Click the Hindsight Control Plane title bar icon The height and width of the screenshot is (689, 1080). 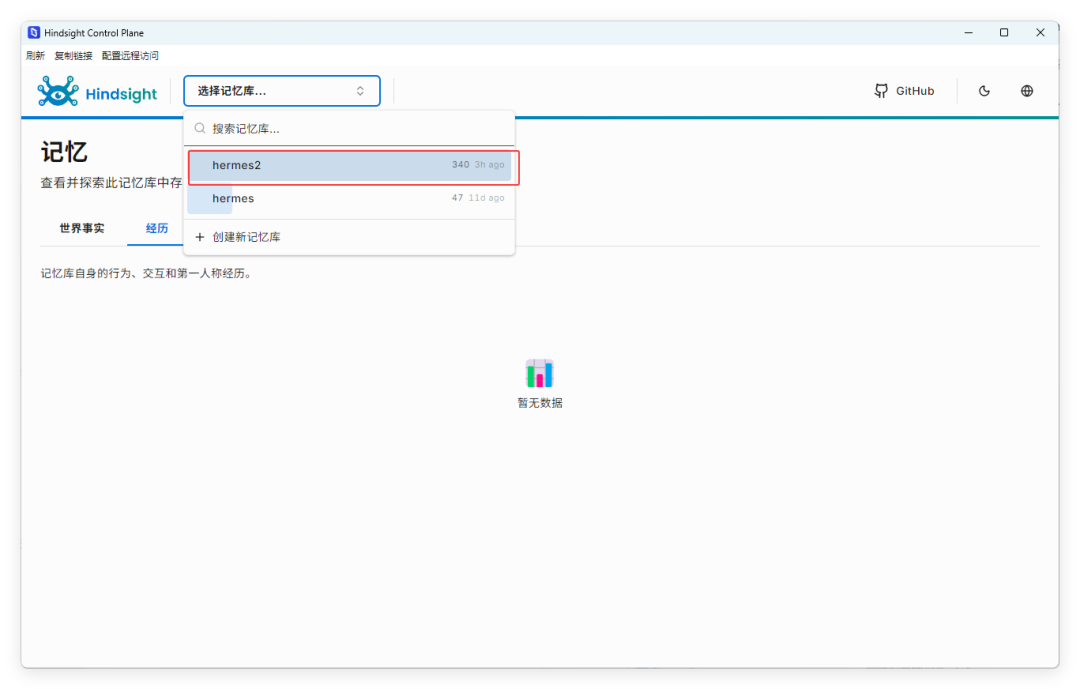(34, 32)
